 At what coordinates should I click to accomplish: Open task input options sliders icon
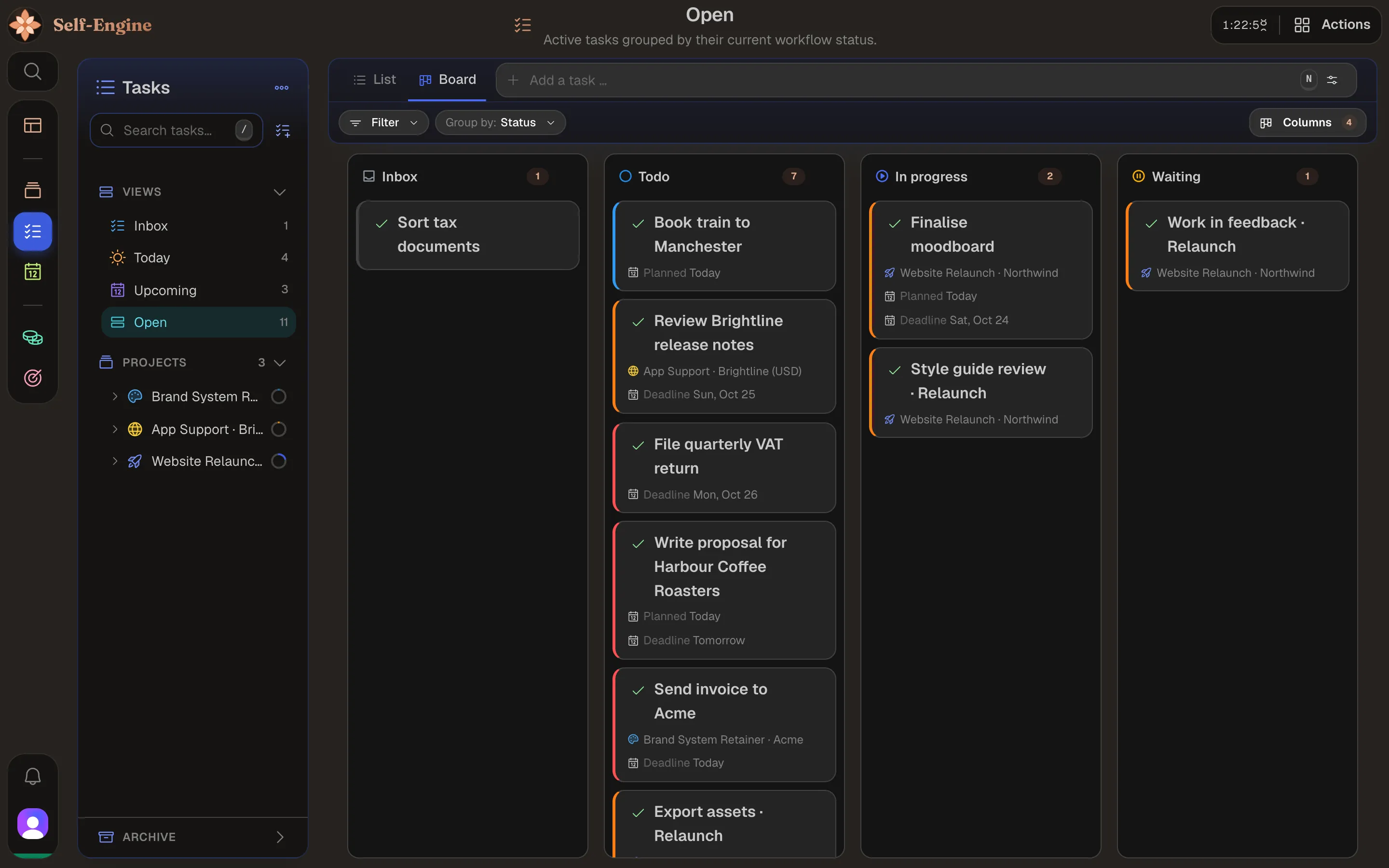[x=1332, y=80]
